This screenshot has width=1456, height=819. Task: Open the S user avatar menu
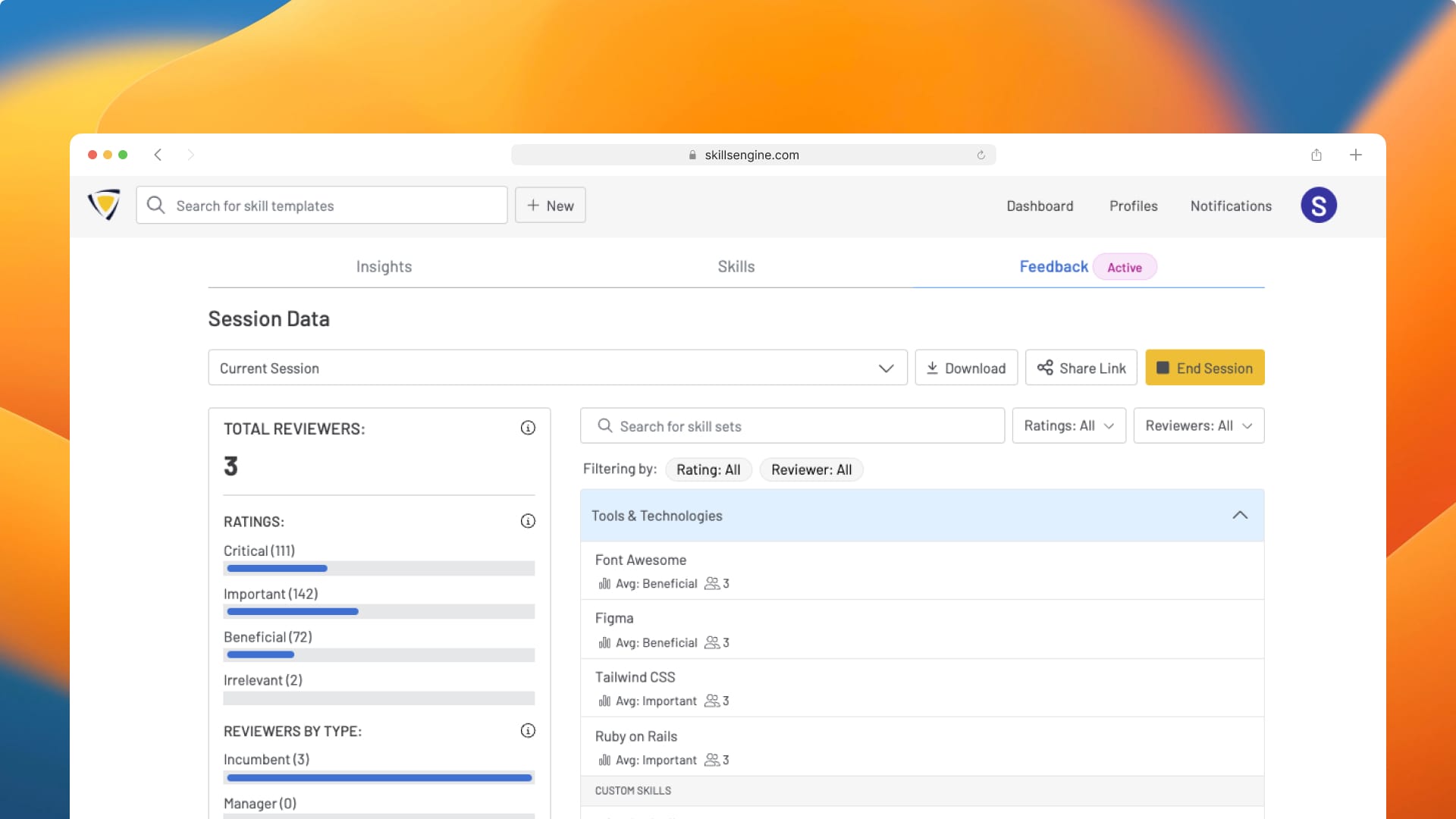pos(1318,205)
